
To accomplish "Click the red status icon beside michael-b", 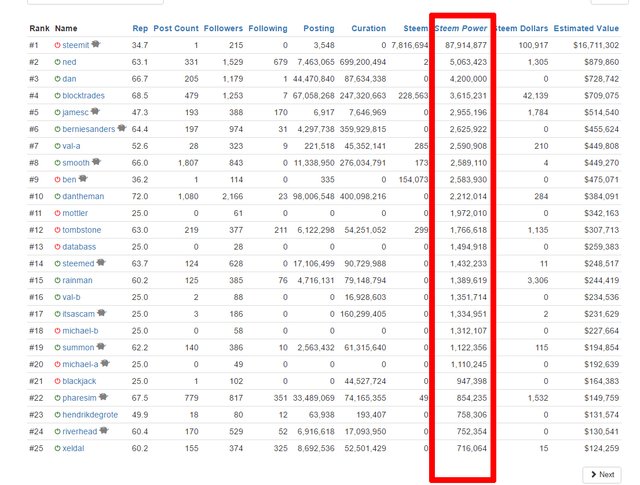I will 58,331.
